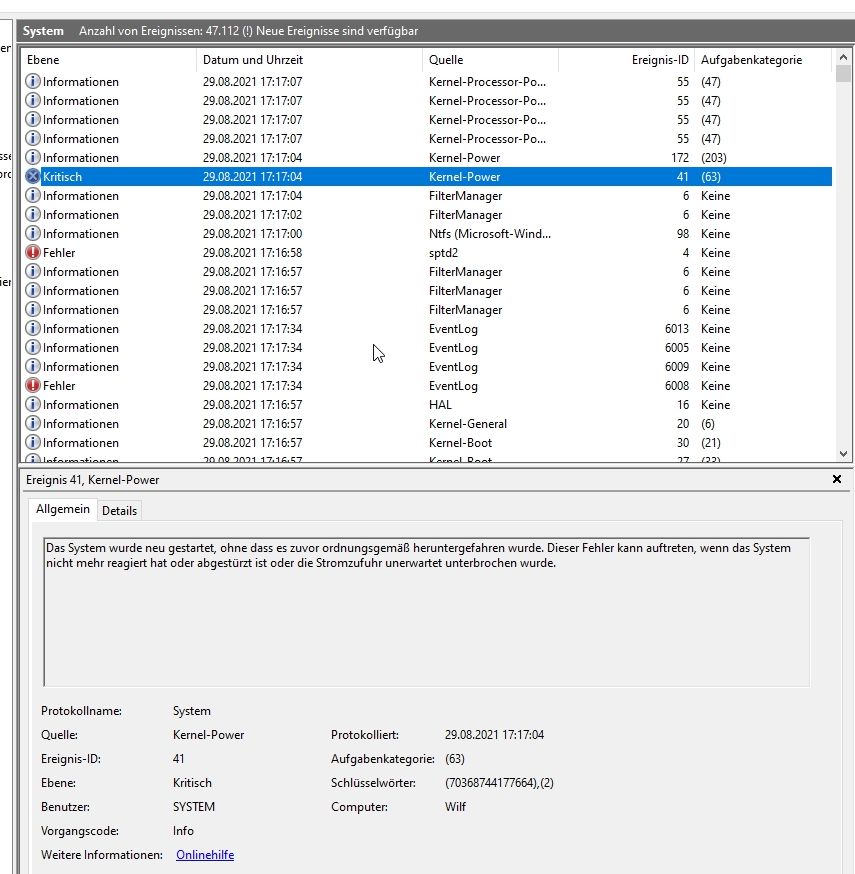Select the Allgemein tab

[63, 509]
